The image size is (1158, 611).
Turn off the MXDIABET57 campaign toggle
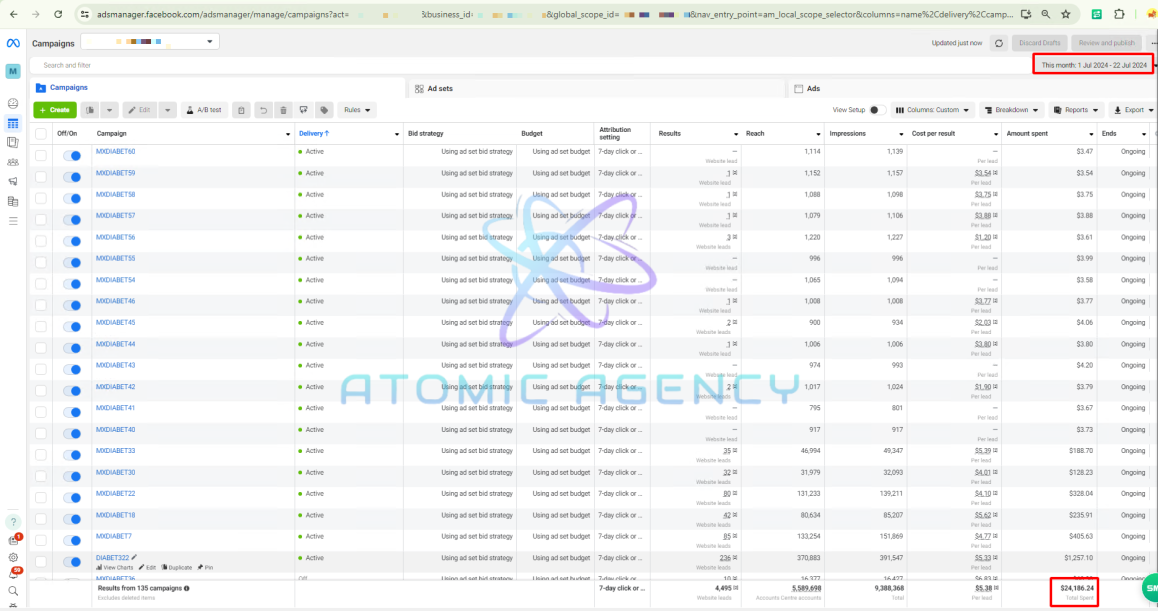[72, 219]
